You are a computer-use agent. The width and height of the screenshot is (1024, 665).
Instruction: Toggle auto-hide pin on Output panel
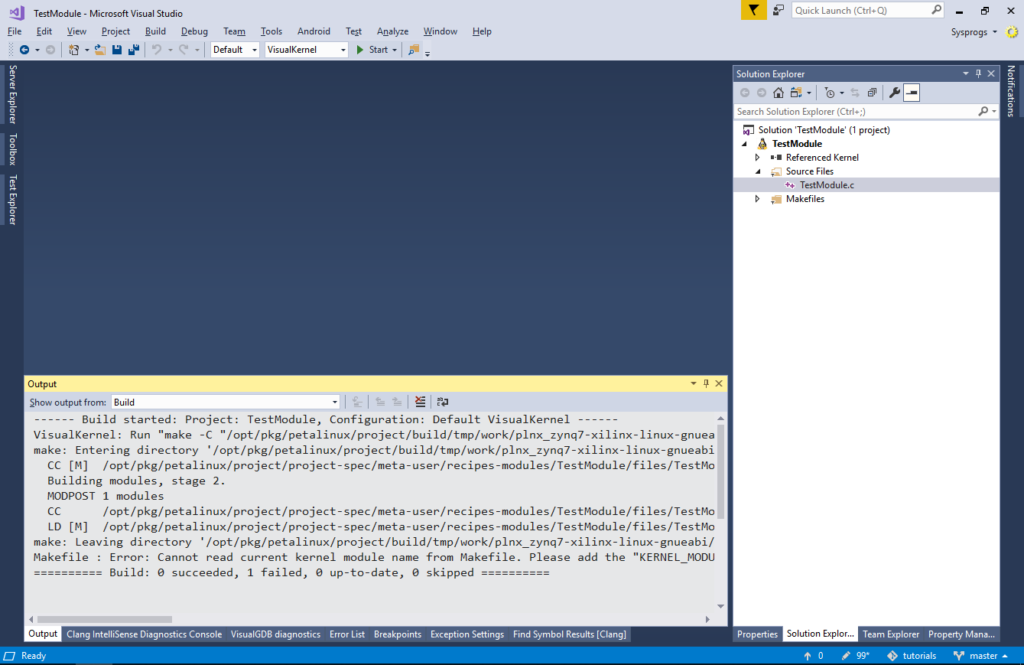coord(705,384)
